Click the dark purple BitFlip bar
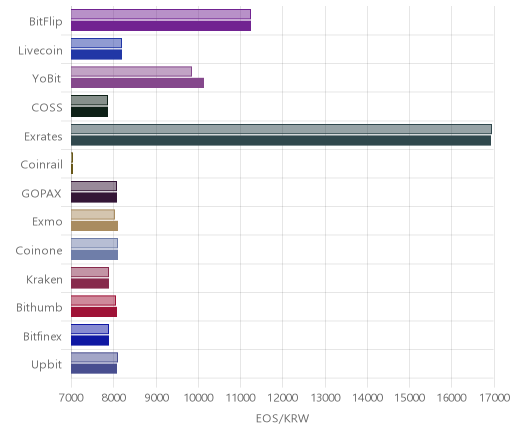The height and width of the screenshot is (436, 512). (161, 26)
